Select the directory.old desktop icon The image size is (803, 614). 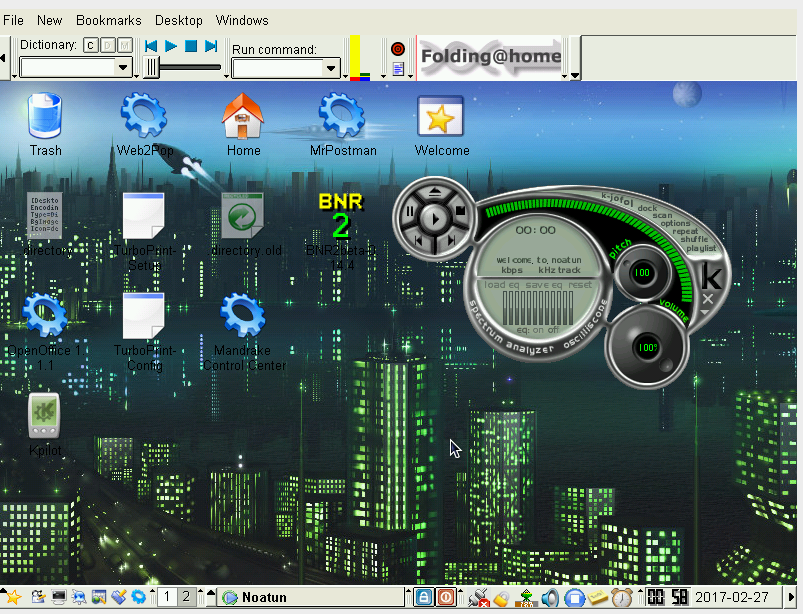pyautogui.click(x=243, y=216)
